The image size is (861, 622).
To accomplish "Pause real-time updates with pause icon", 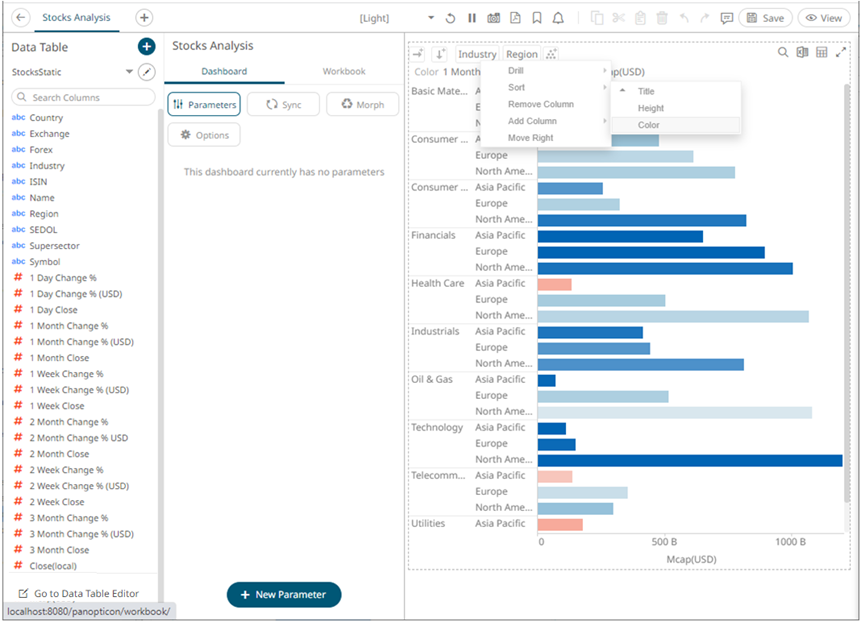I will click(472, 18).
